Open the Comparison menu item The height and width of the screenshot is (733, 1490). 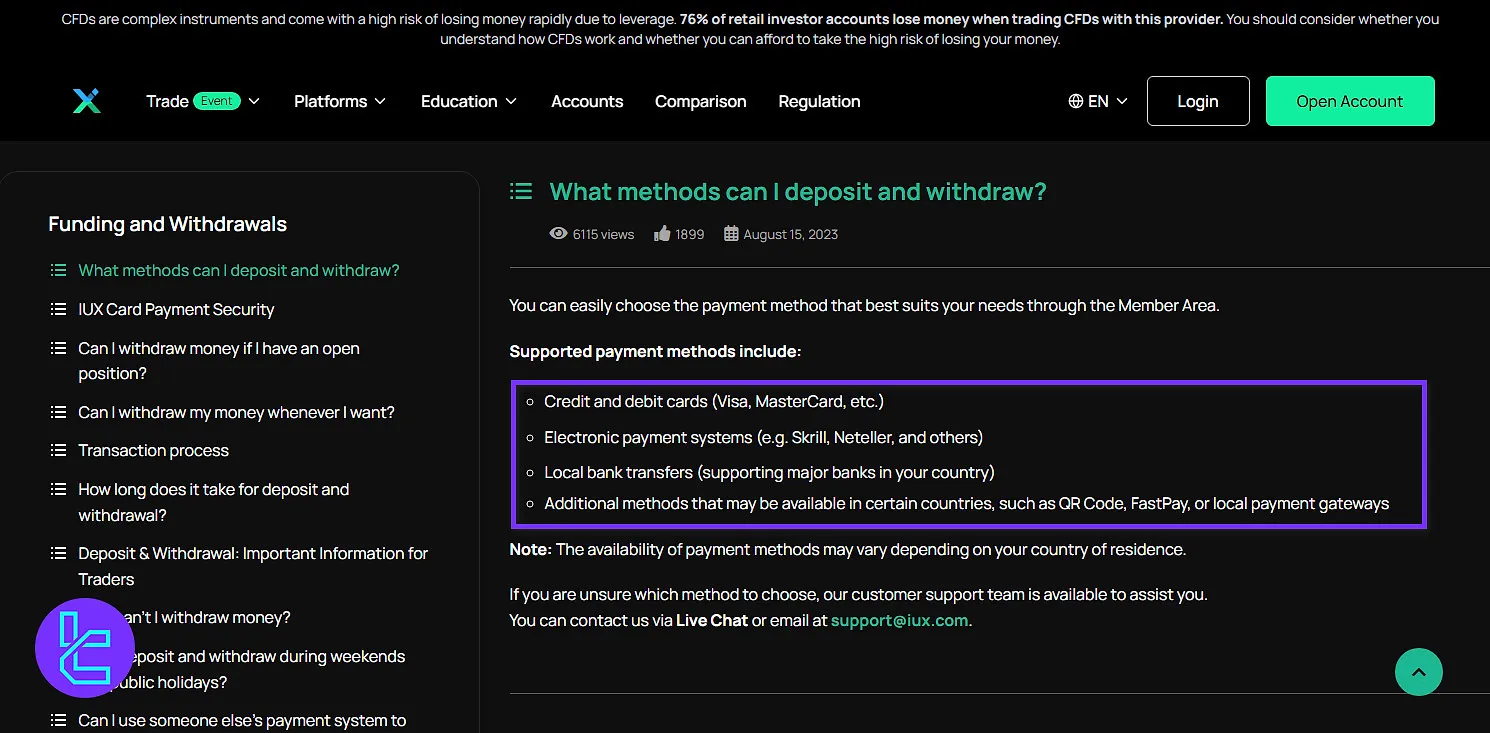[700, 101]
